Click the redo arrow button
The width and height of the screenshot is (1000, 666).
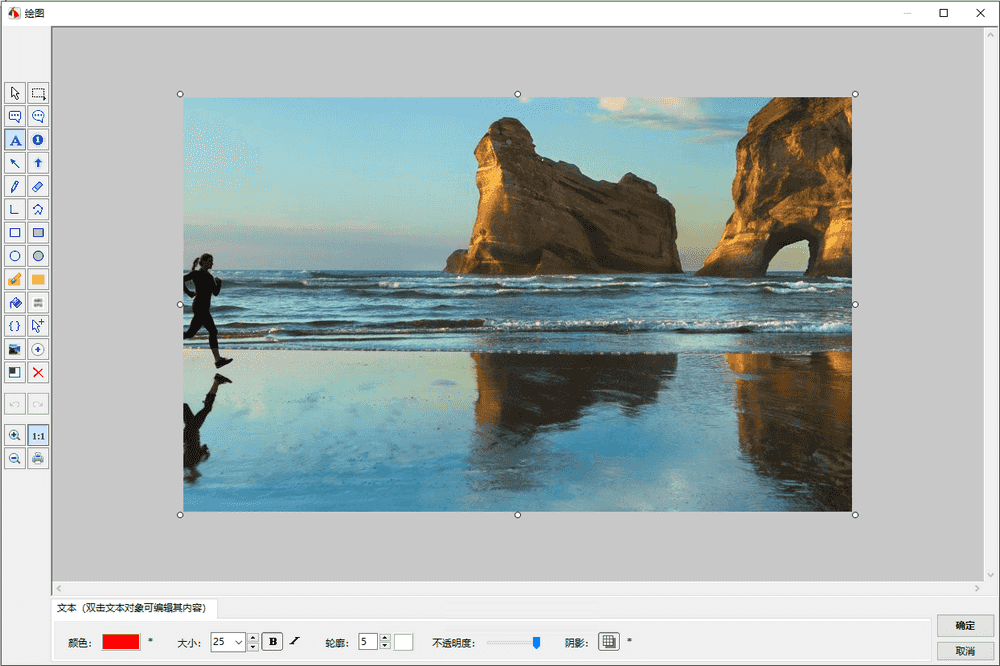click(38, 404)
